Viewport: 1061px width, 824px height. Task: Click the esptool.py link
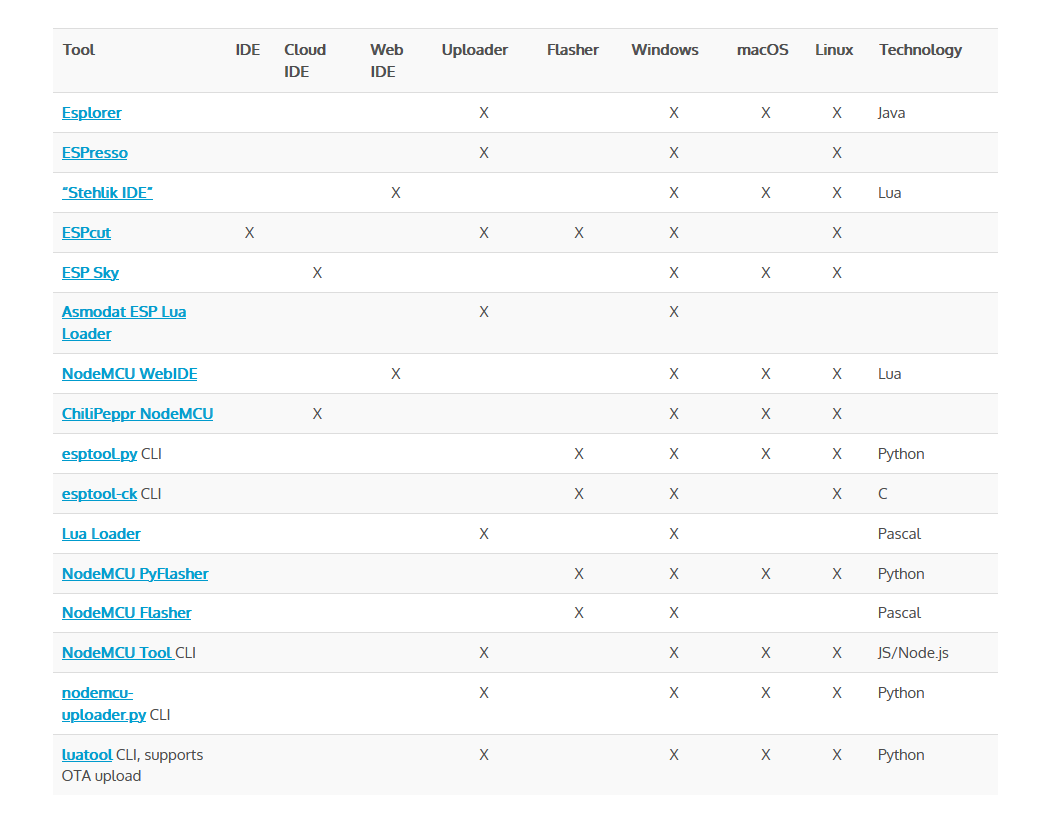coord(99,454)
